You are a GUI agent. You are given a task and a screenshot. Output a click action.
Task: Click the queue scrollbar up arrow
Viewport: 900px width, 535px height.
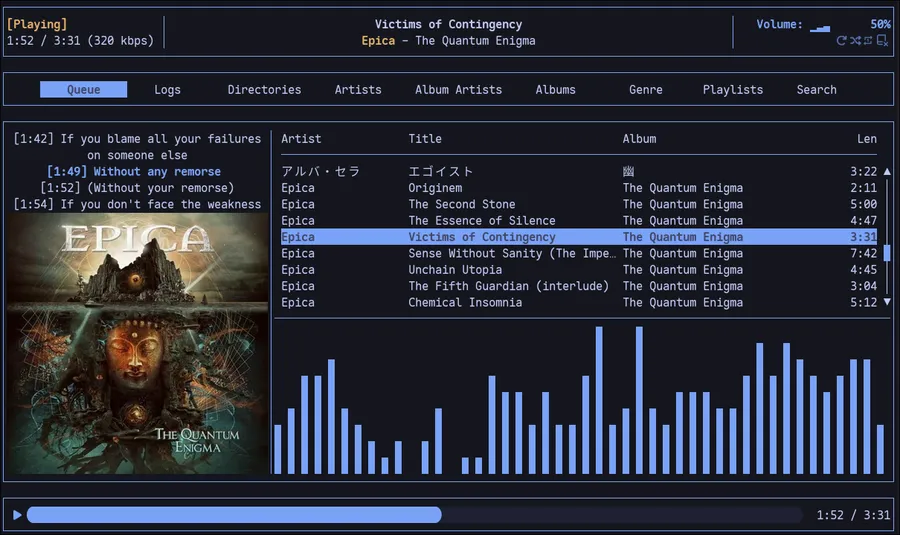pos(886,172)
